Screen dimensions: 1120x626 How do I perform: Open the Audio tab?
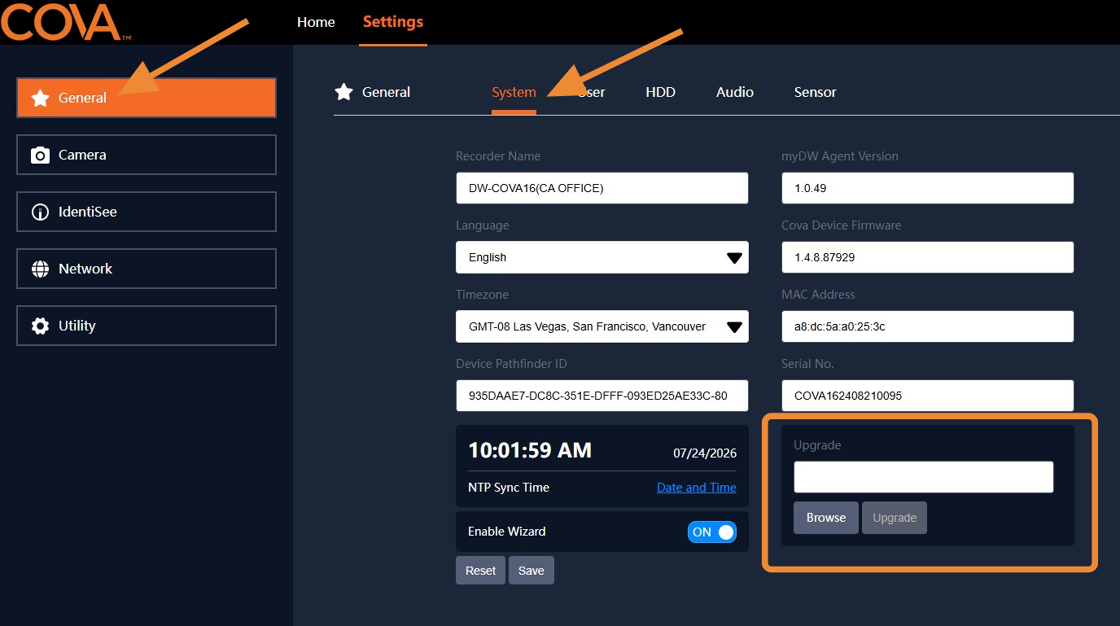click(734, 92)
